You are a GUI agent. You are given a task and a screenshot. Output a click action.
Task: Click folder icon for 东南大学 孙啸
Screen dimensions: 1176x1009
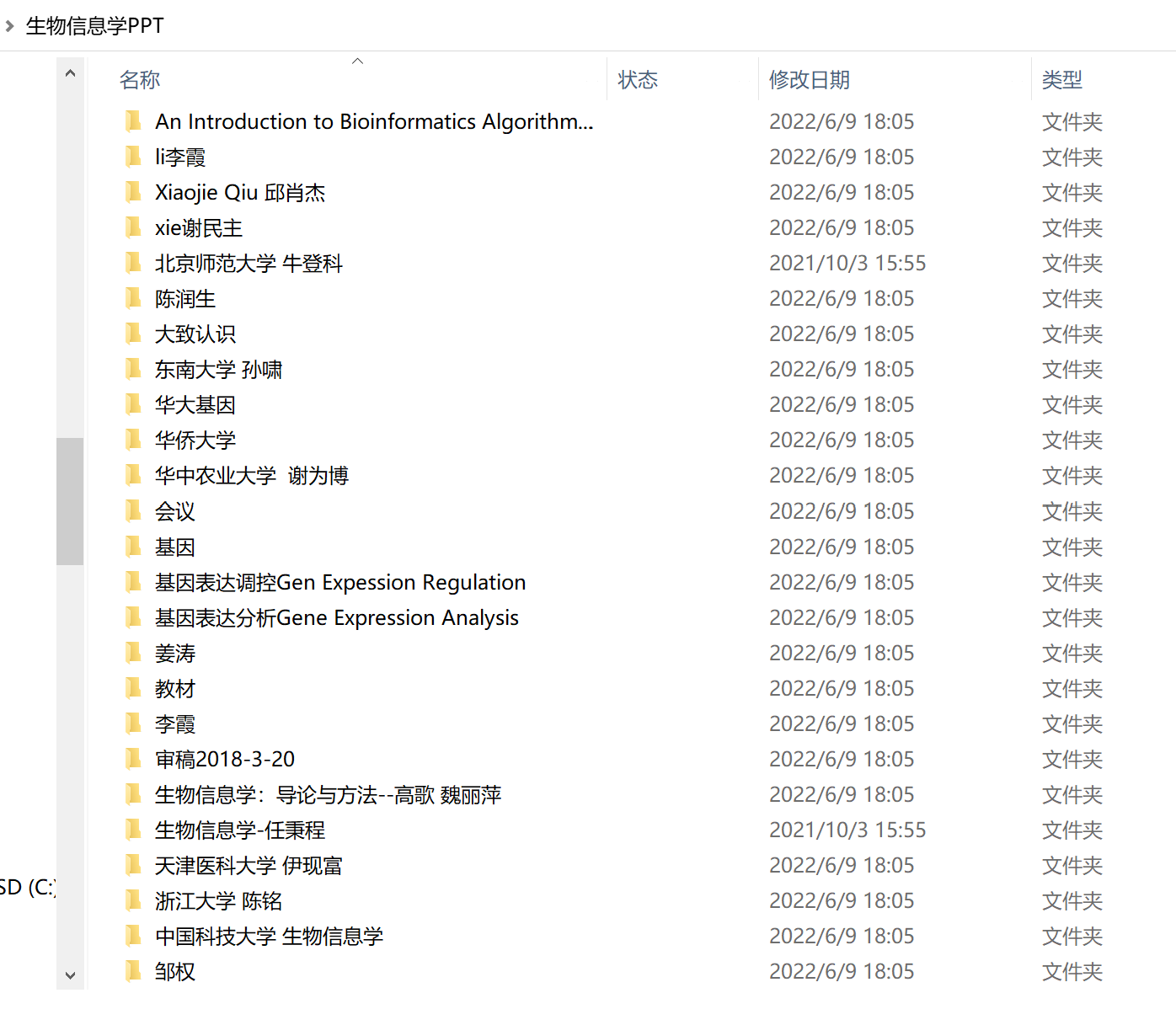(133, 369)
